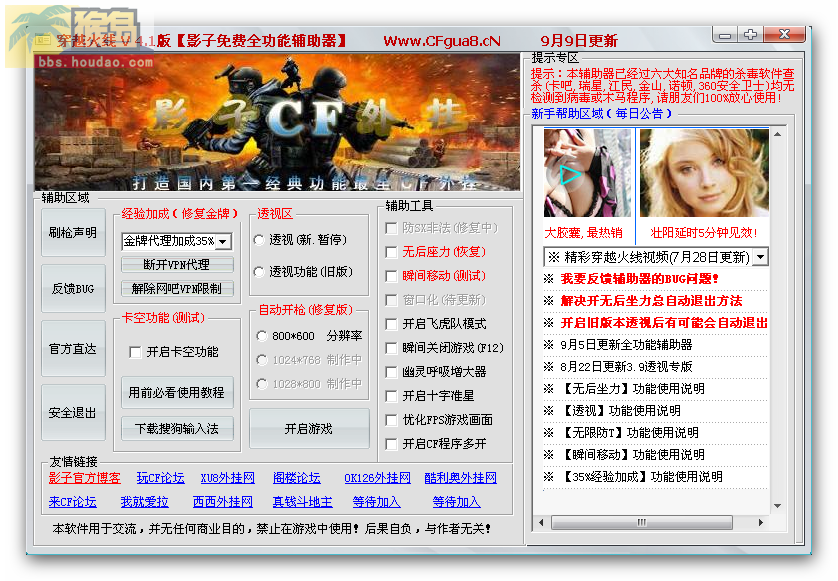Open 【透视】功能使用说明 entry

tap(620, 410)
